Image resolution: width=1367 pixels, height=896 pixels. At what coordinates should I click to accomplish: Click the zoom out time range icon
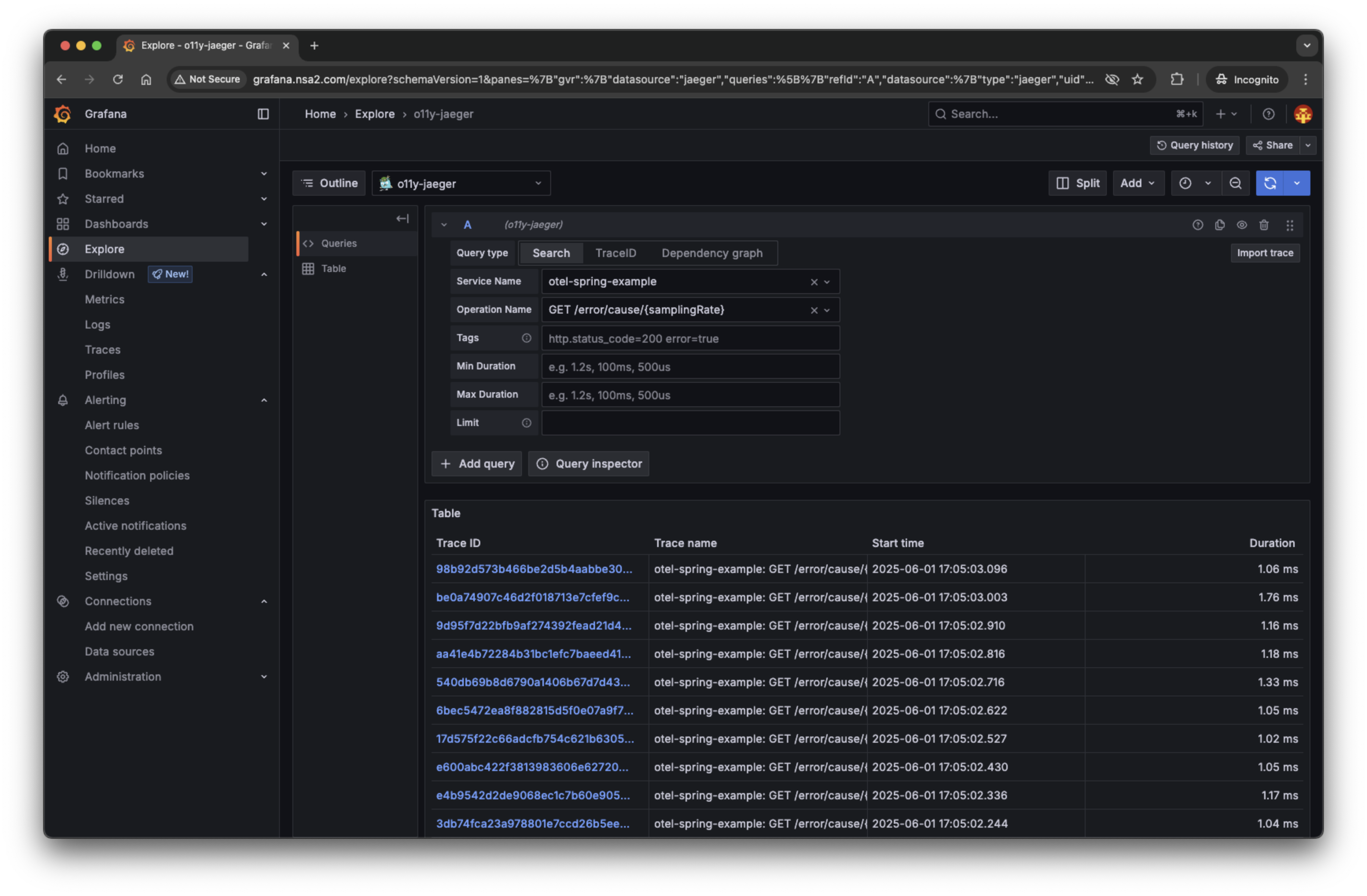coord(1235,183)
